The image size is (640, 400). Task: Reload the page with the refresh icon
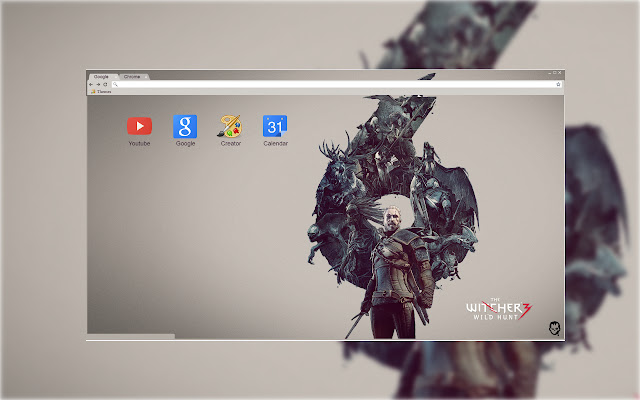pyautogui.click(x=105, y=84)
